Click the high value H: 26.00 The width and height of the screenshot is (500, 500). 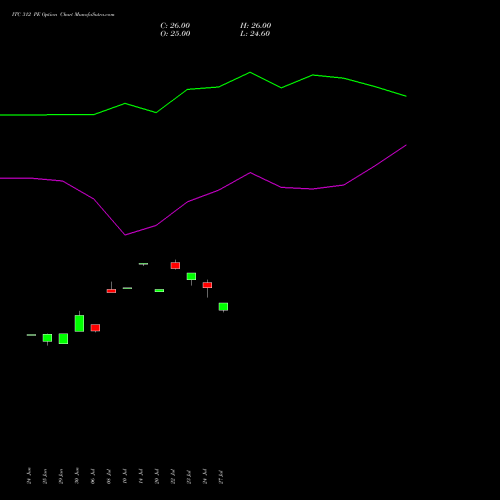(x=255, y=25)
